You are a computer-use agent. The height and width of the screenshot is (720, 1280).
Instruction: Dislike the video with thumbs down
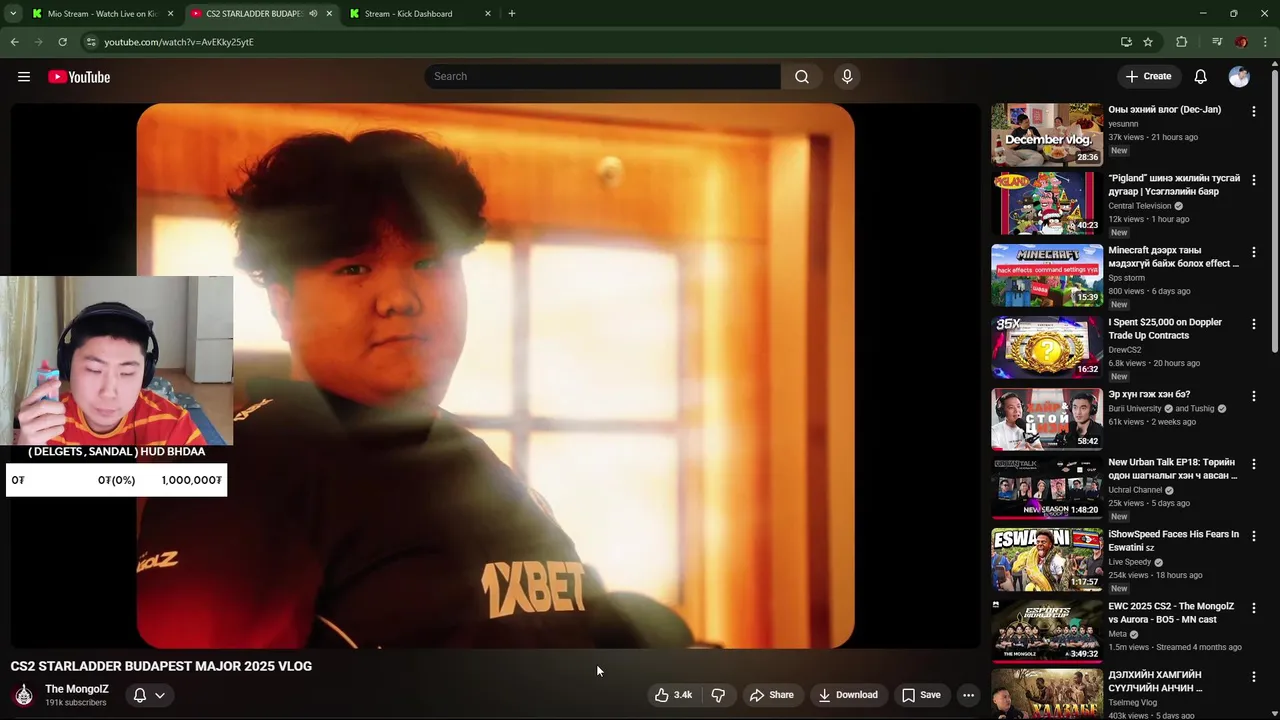(x=718, y=695)
